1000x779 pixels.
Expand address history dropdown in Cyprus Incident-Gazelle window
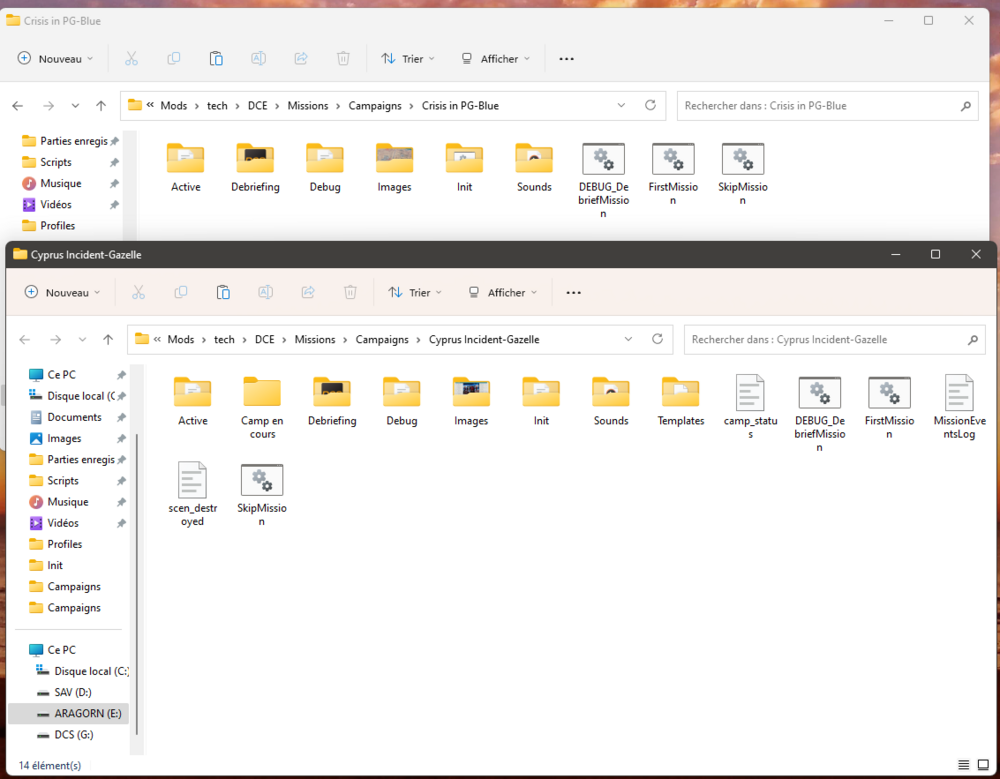[628, 339]
